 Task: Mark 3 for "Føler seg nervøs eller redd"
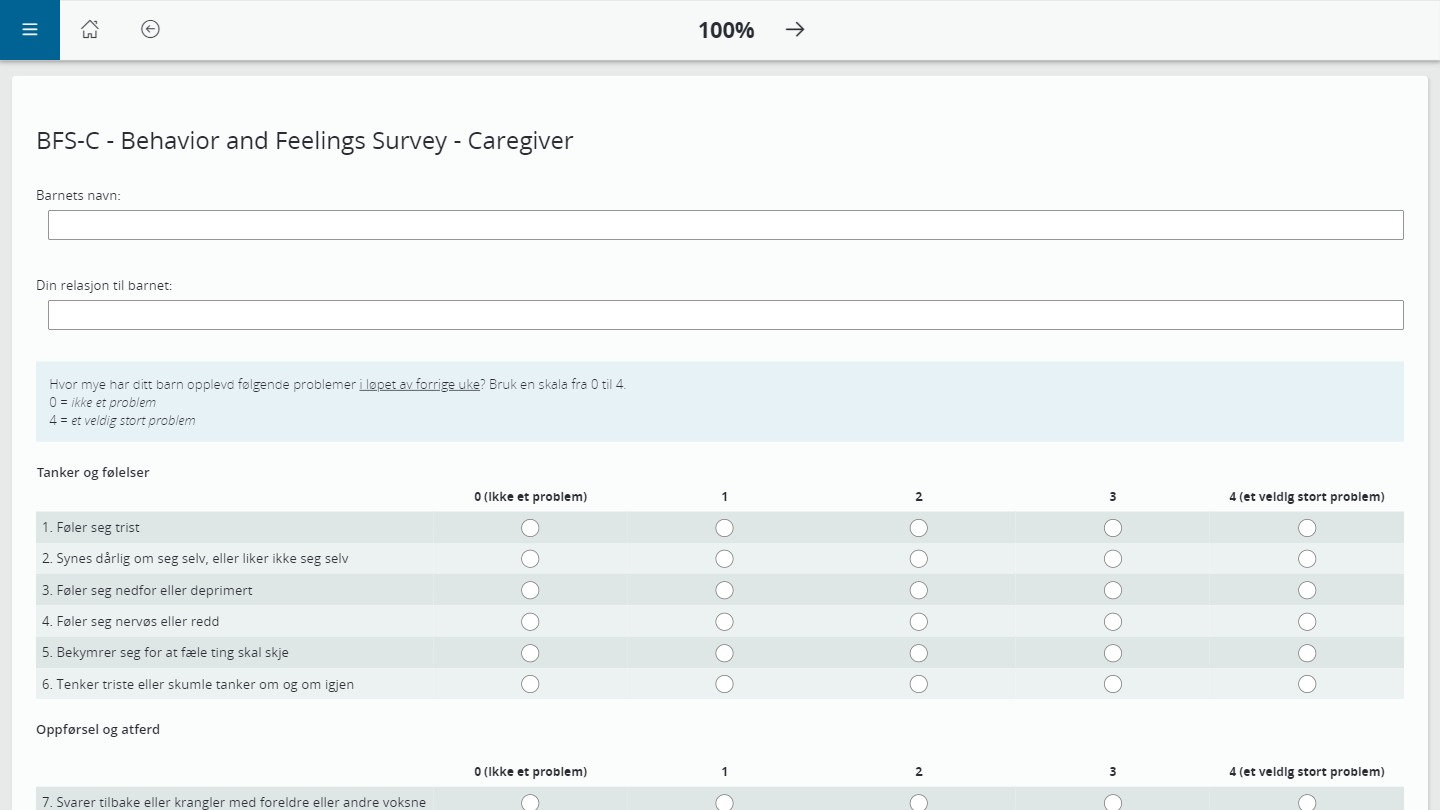[x=1112, y=621]
